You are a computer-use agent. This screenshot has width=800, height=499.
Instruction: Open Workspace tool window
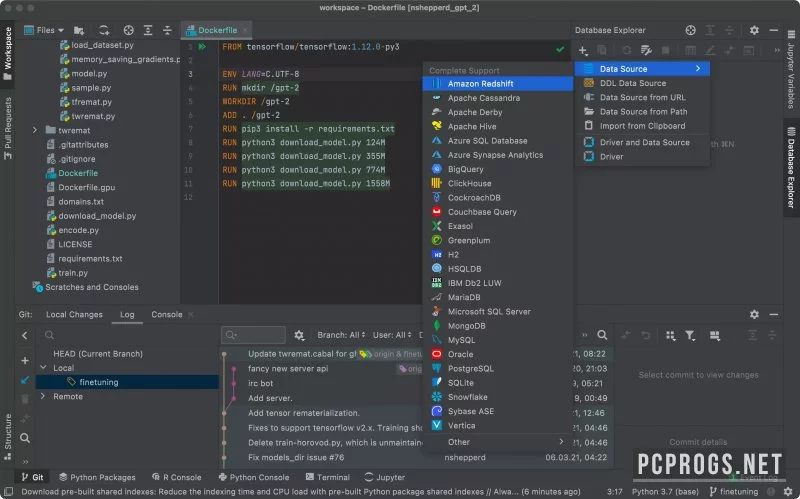pos(7,54)
